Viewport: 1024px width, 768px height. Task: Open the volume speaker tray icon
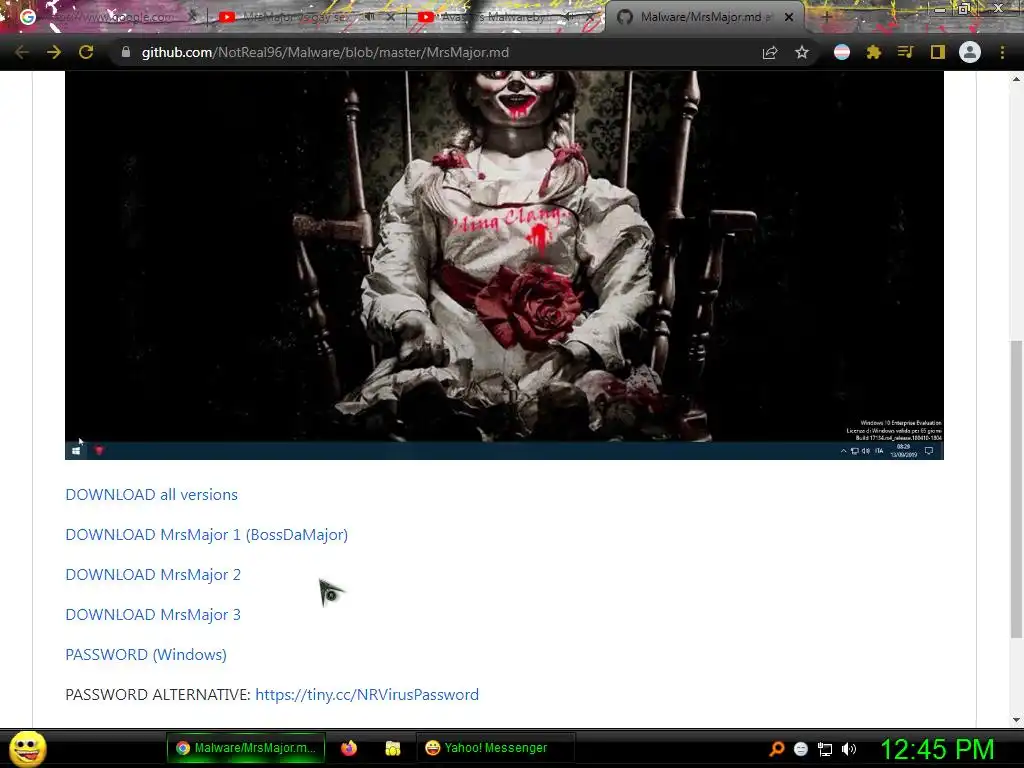coord(848,749)
